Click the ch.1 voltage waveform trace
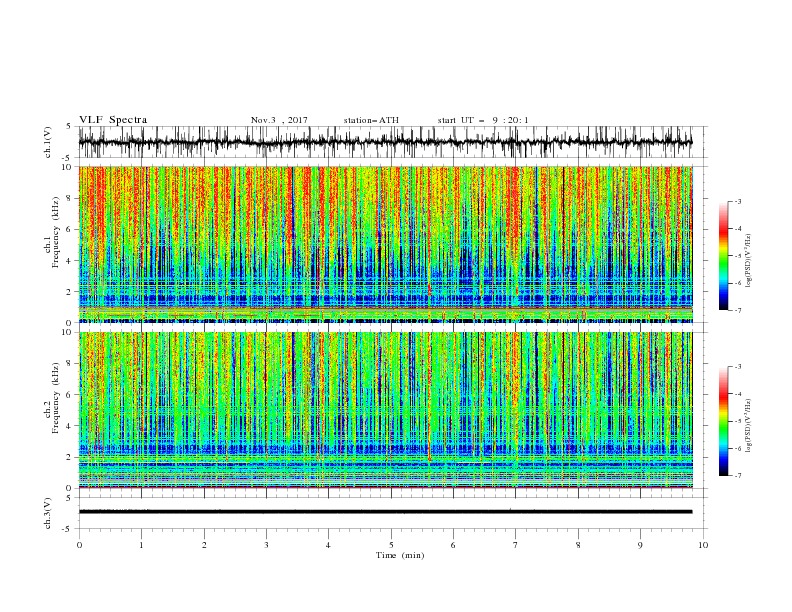Viewport: 792px width, 612px height. 385,142
